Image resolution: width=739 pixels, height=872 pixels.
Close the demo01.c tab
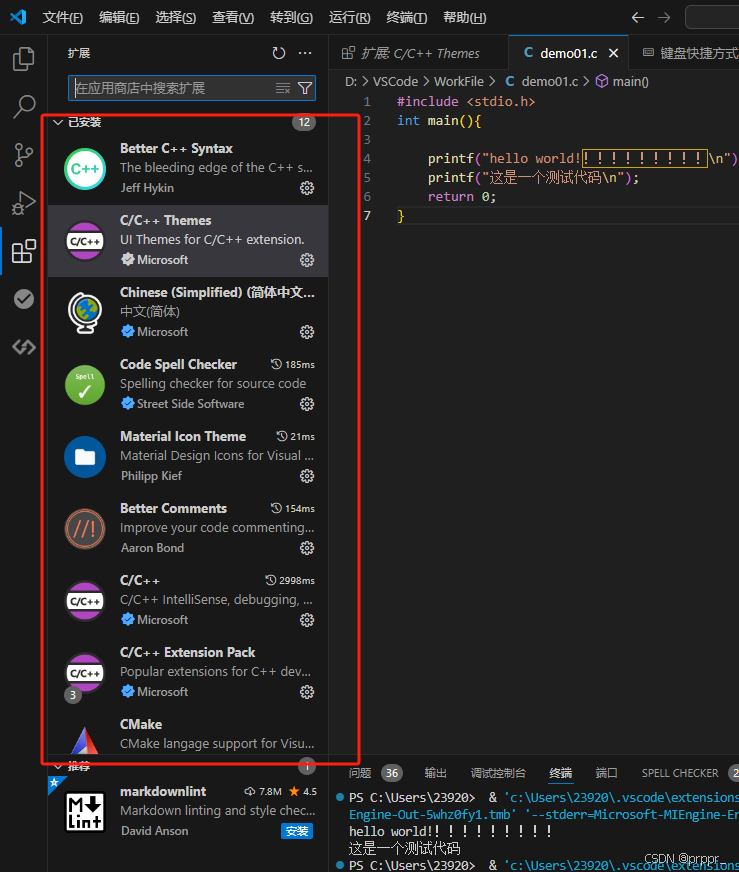[x=613, y=53]
